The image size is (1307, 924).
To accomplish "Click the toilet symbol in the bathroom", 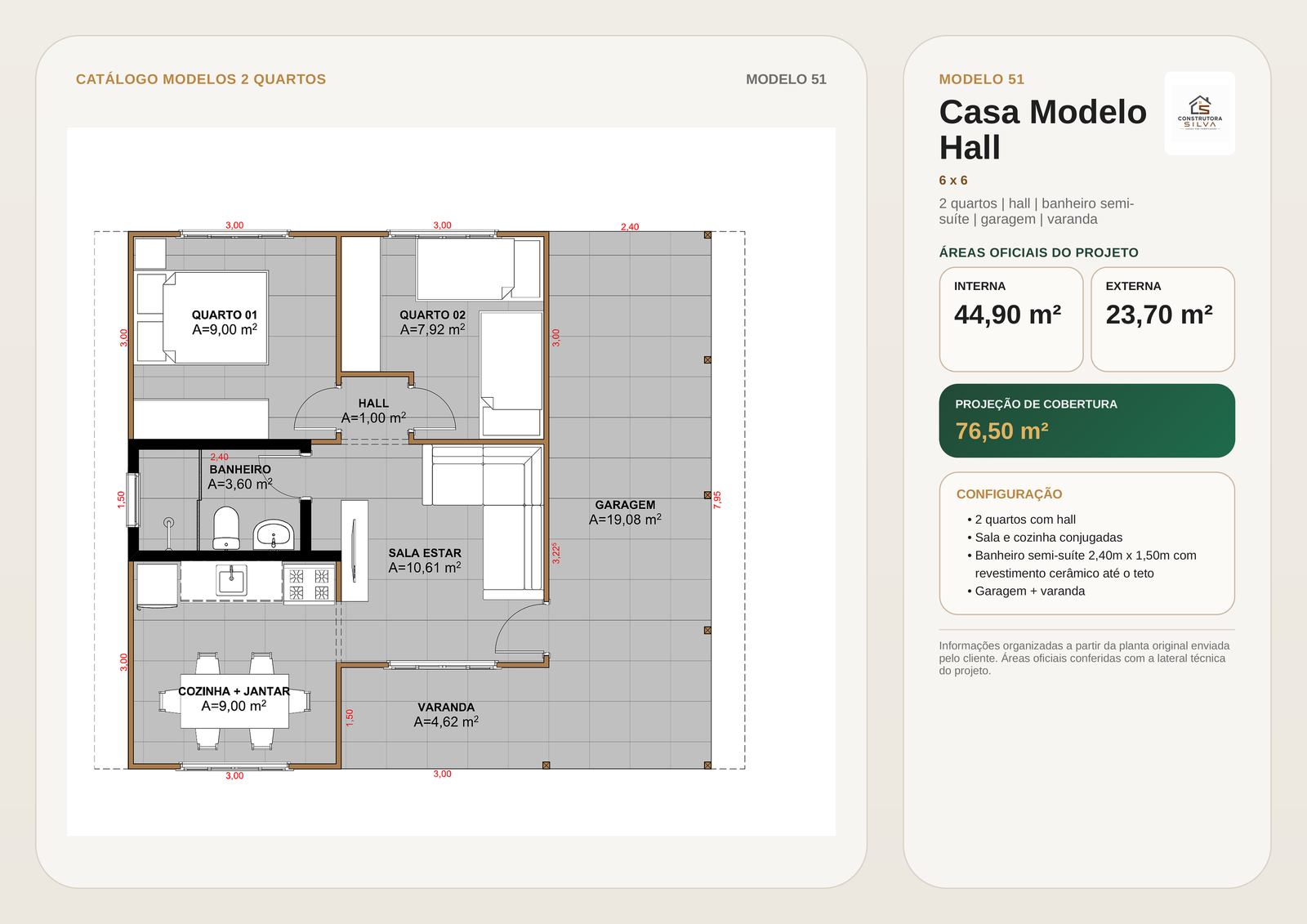I will click(226, 528).
